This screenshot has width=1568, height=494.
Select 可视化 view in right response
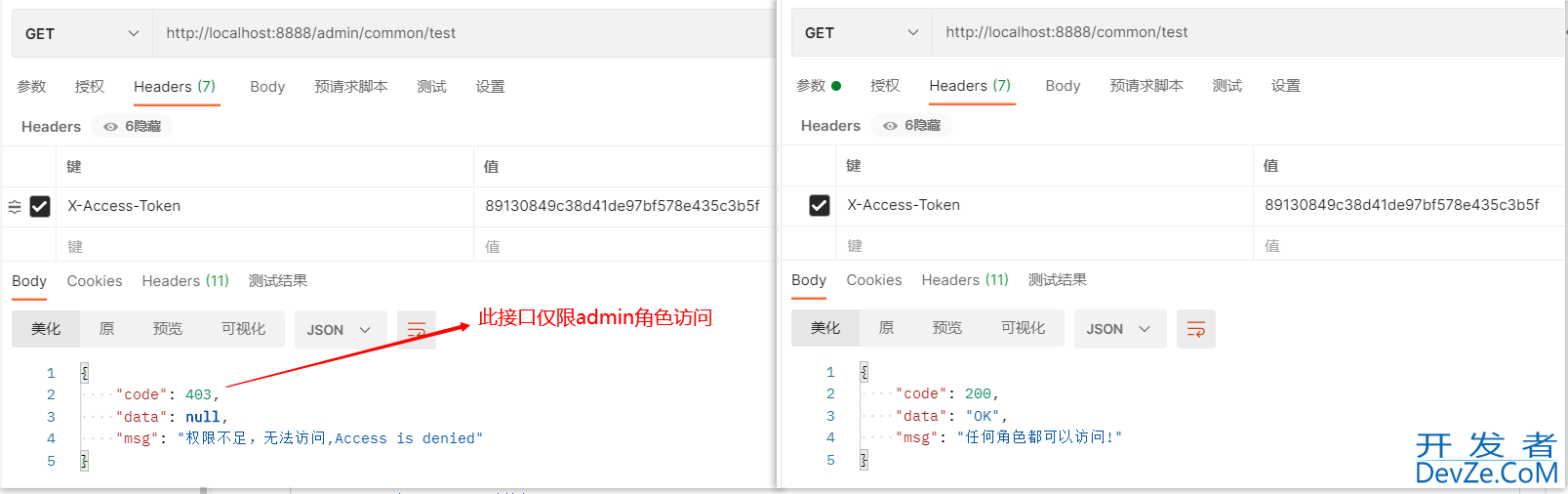pos(1023,328)
